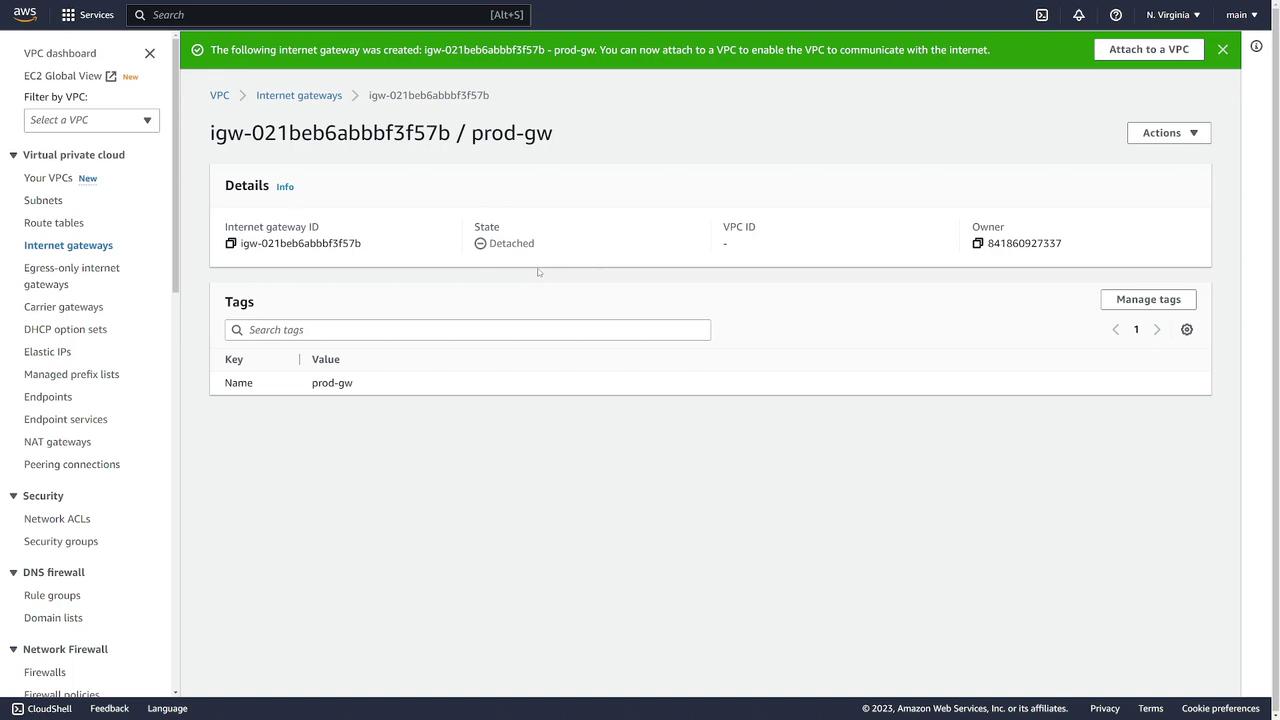Open EC2 Global View link
Image resolution: width=1280 pixels, height=720 pixels.
(x=70, y=76)
